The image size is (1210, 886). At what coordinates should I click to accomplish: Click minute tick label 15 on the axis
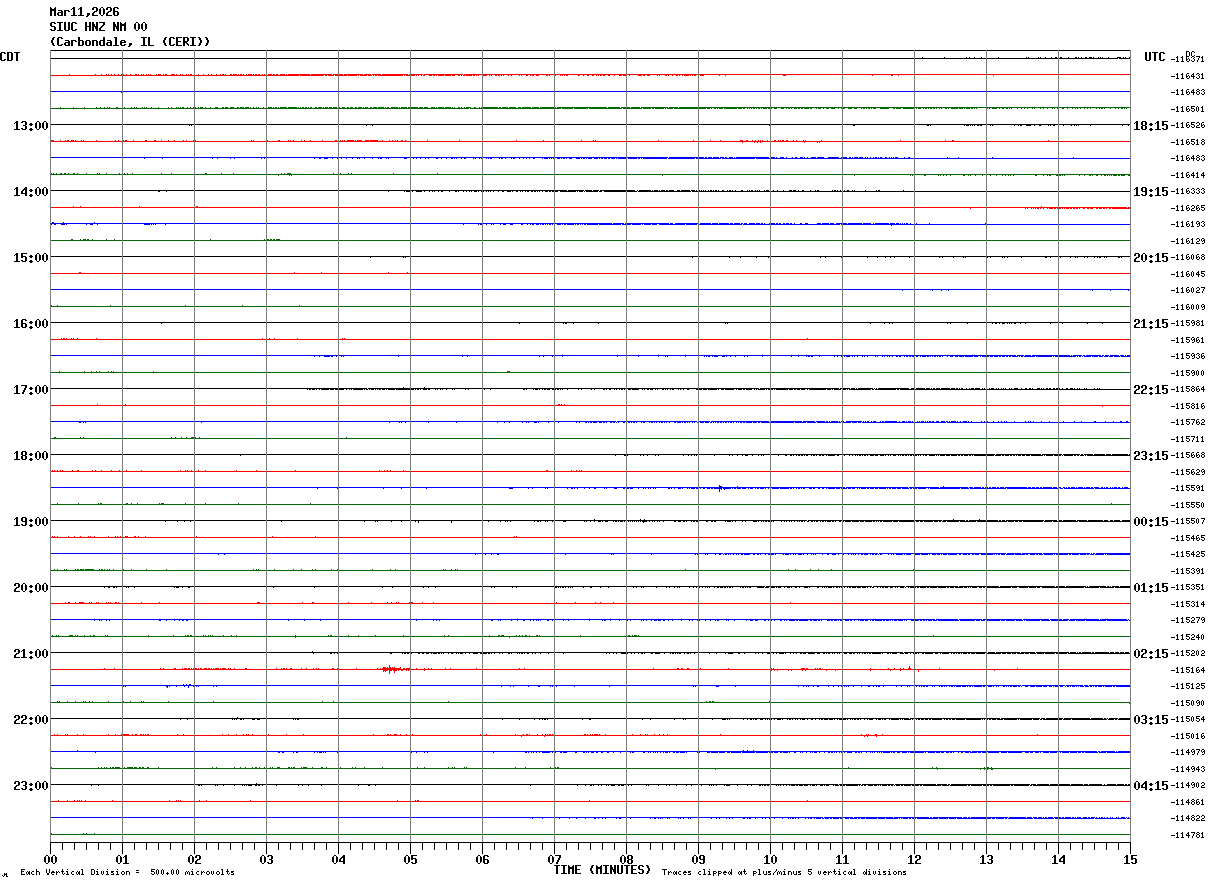point(1130,859)
